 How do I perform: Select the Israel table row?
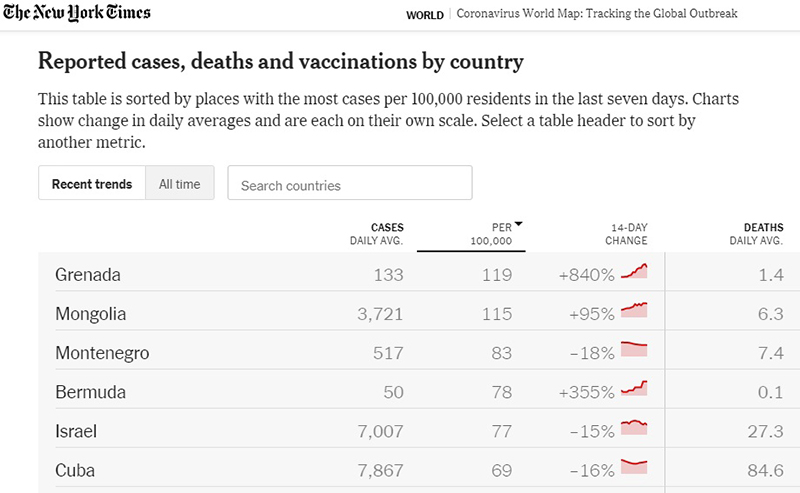[x=300, y=431]
